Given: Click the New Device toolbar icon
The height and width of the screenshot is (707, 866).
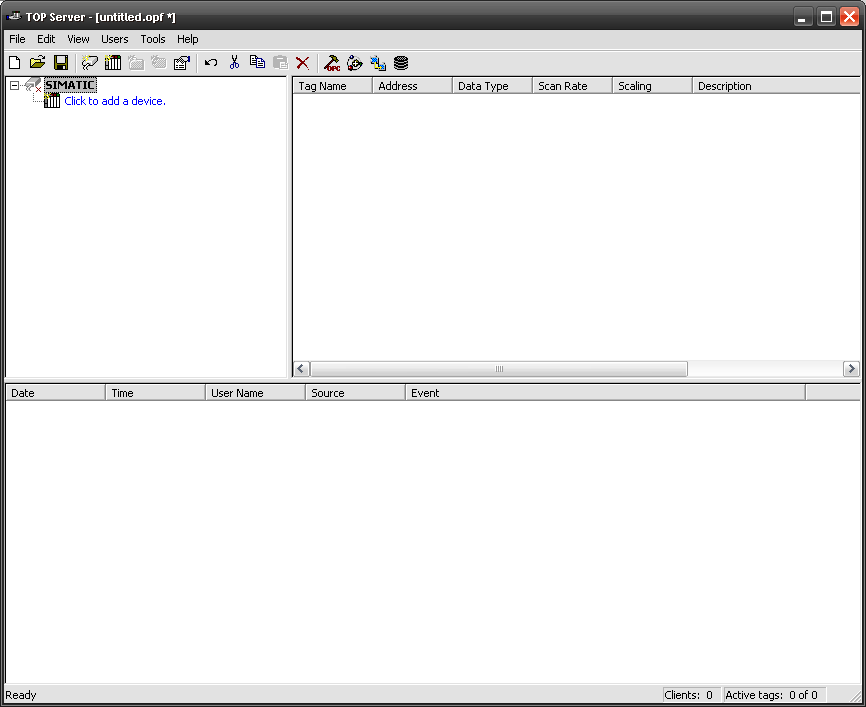Looking at the screenshot, I should [113, 63].
